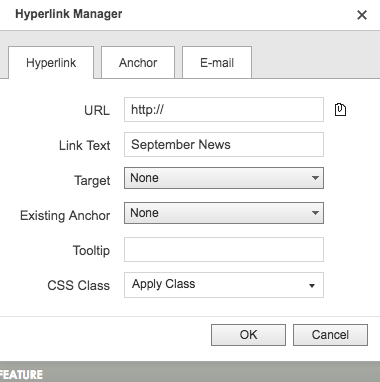Close the Hyperlink Manager dialog
380x382 pixels.
pyautogui.click(x=362, y=15)
